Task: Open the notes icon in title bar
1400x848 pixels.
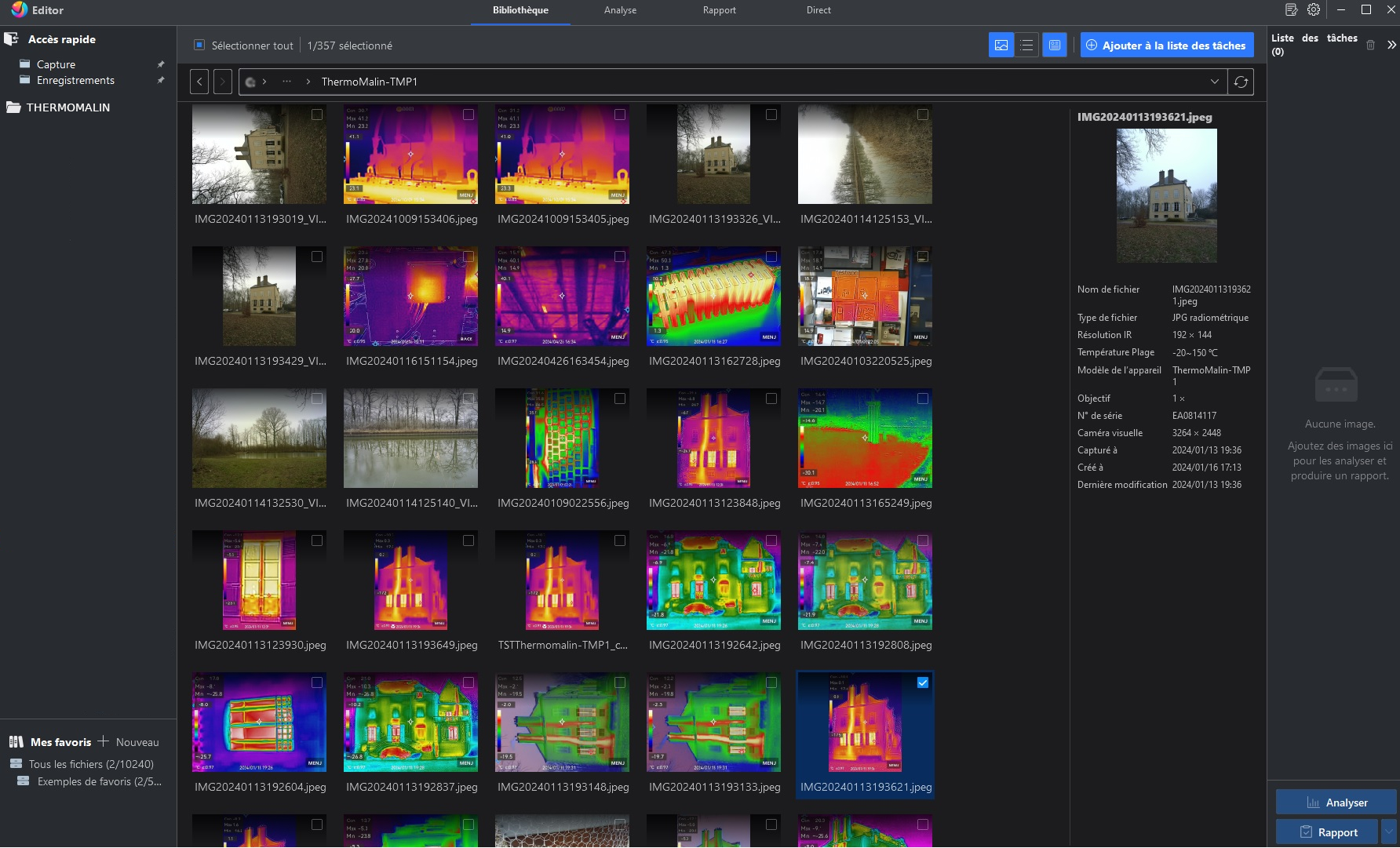Action: 1291,10
